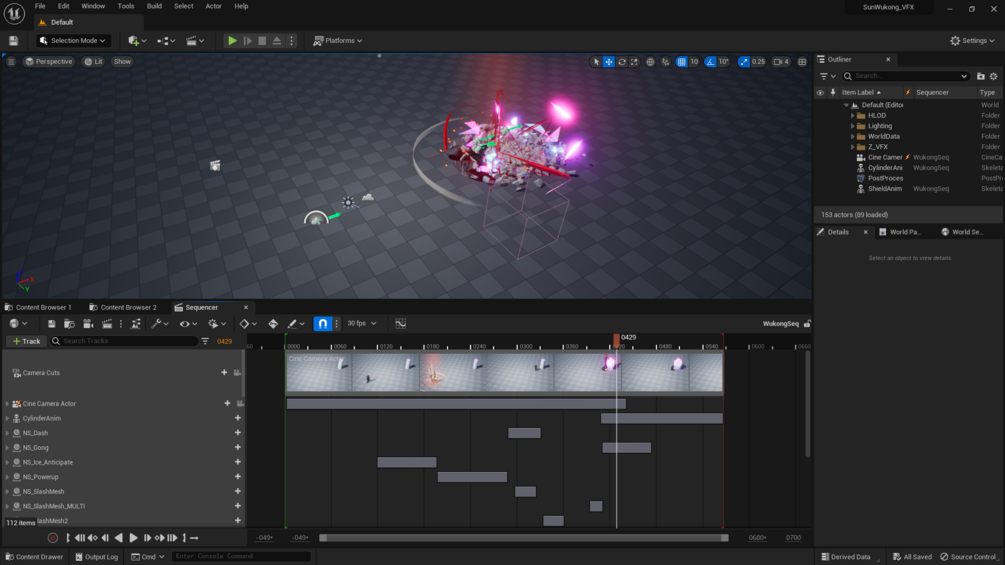This screenshot has height=565, width=1005.
Task: Open the Edit menu
Action: [63, 6]
